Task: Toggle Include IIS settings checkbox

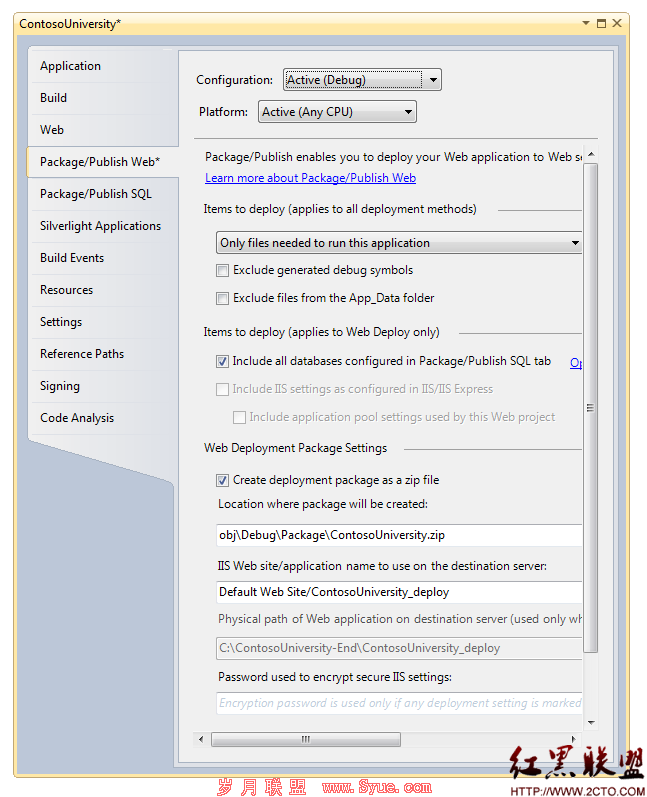Action: point(222,389)
